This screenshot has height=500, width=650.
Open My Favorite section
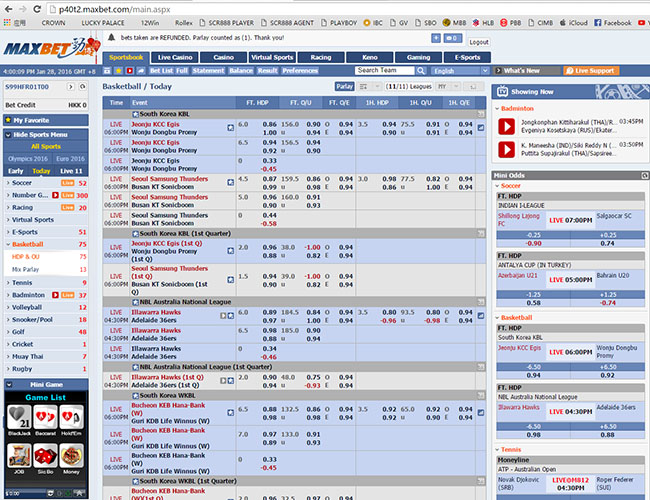[46, 120]
